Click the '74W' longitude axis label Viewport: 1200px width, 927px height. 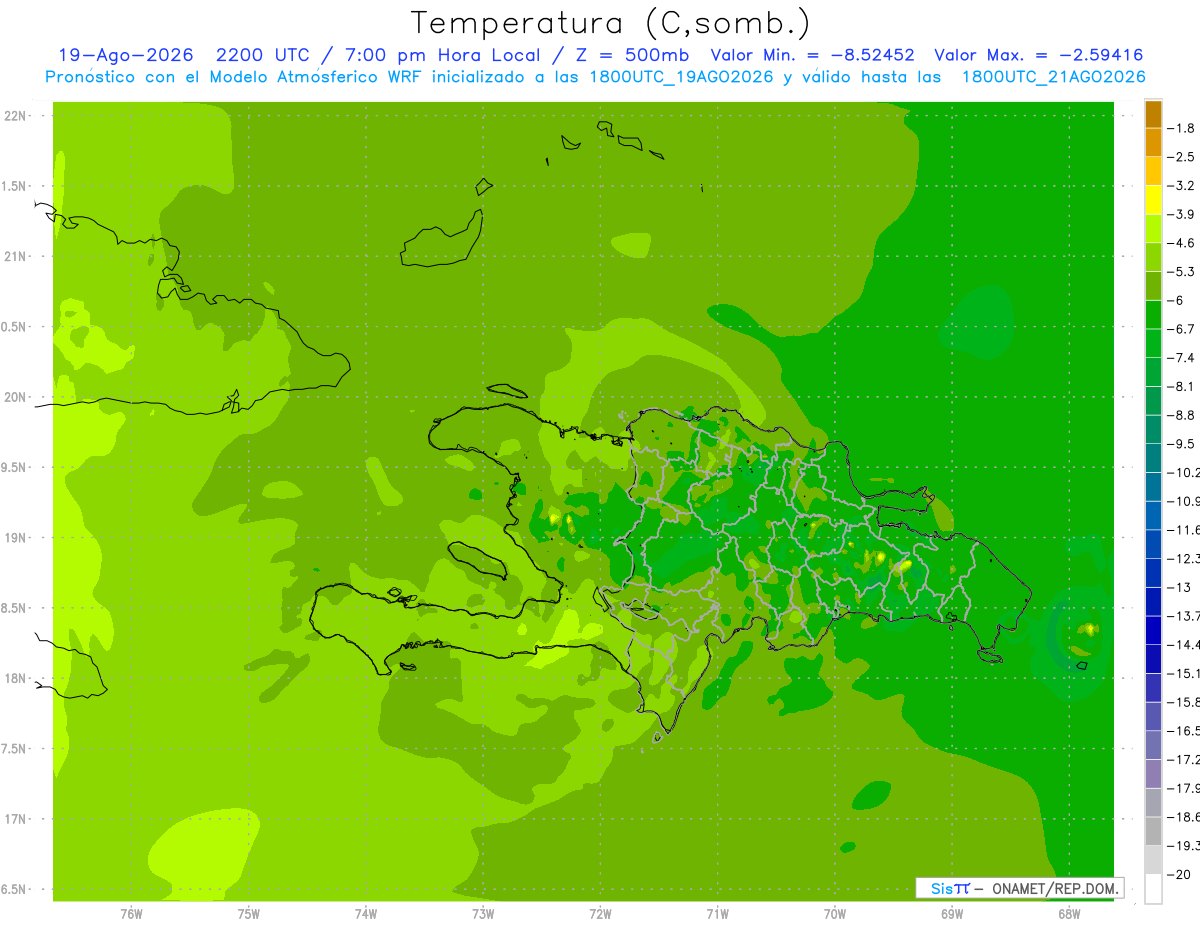pyautogui.click(x=366, y=914)
